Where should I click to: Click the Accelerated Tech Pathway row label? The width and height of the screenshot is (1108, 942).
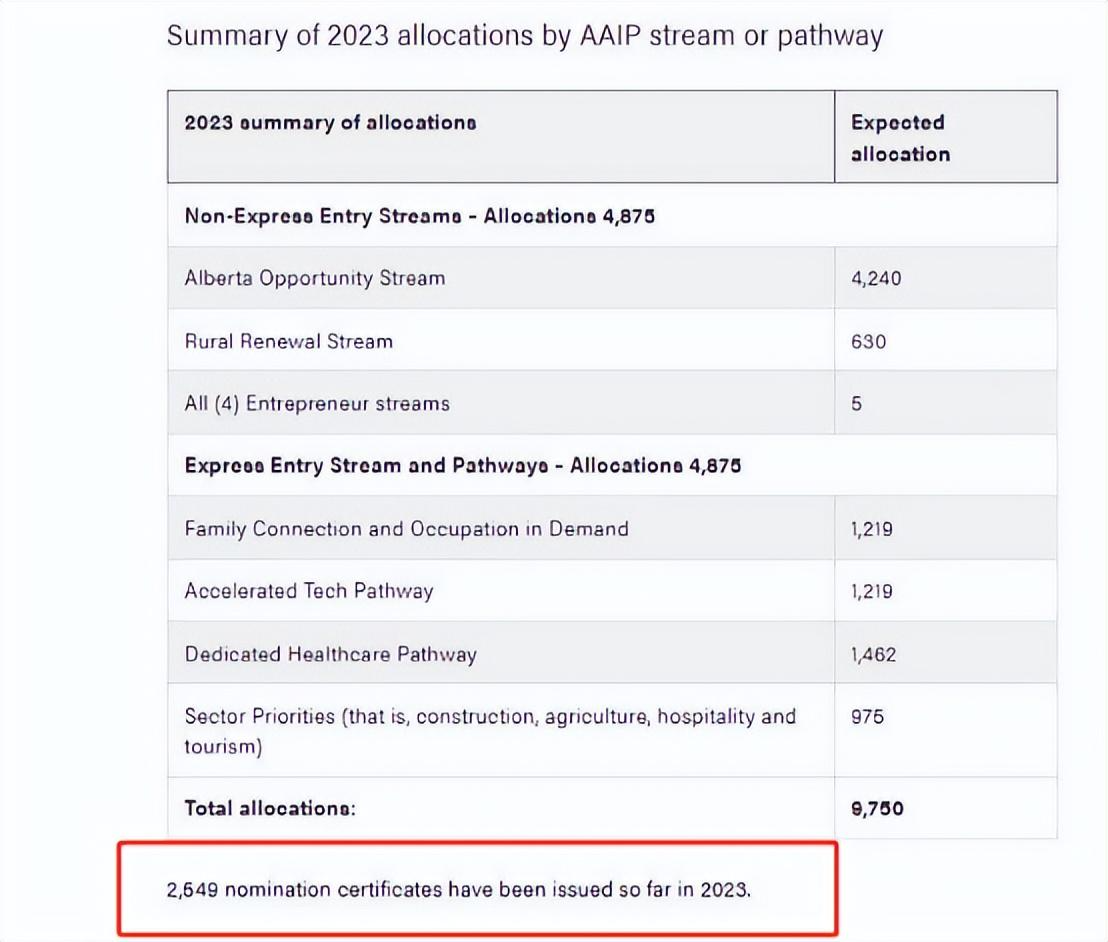click(308, 591)
